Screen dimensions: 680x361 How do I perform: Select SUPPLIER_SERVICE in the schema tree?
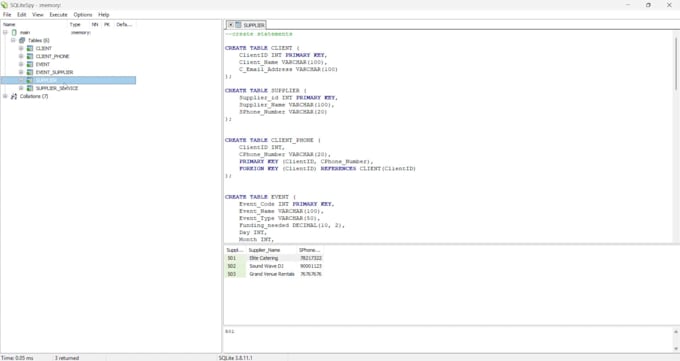pyautogui.click(x=57, y=88)
